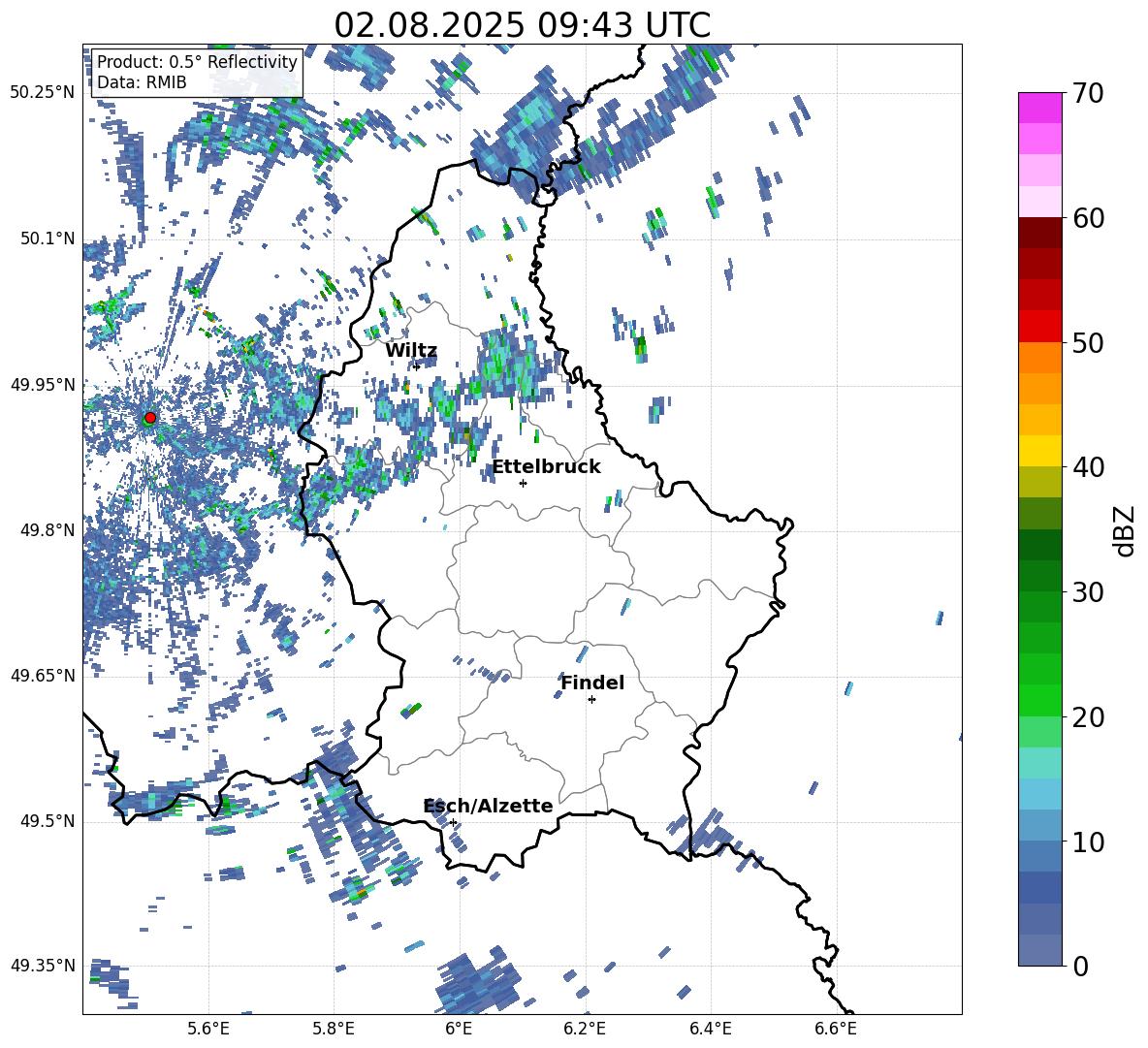
Task: Click the Wiltz station cross marker
Action: pyautogui.click(x=416, y=365)
